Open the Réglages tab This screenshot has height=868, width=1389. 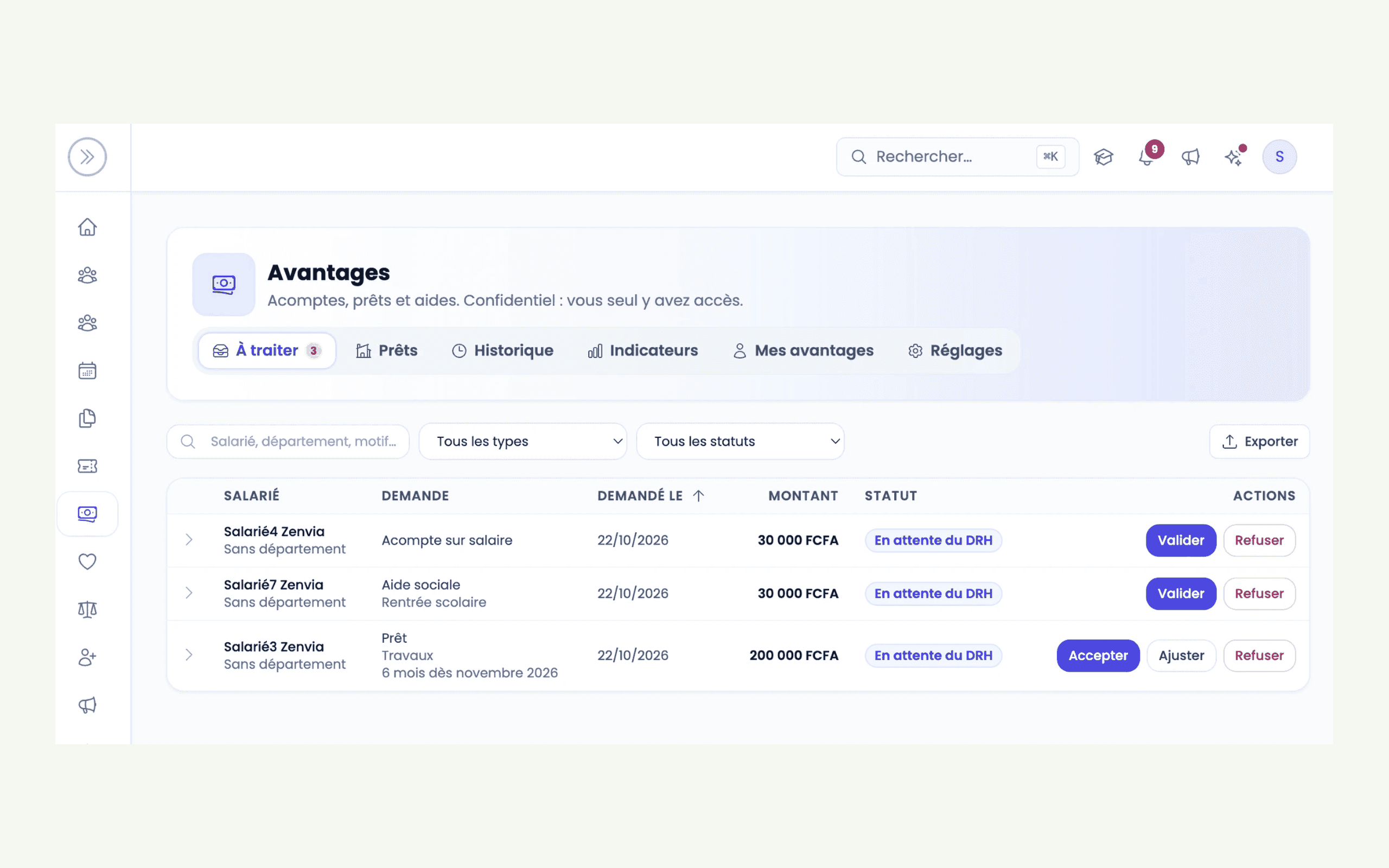[955, 351]
